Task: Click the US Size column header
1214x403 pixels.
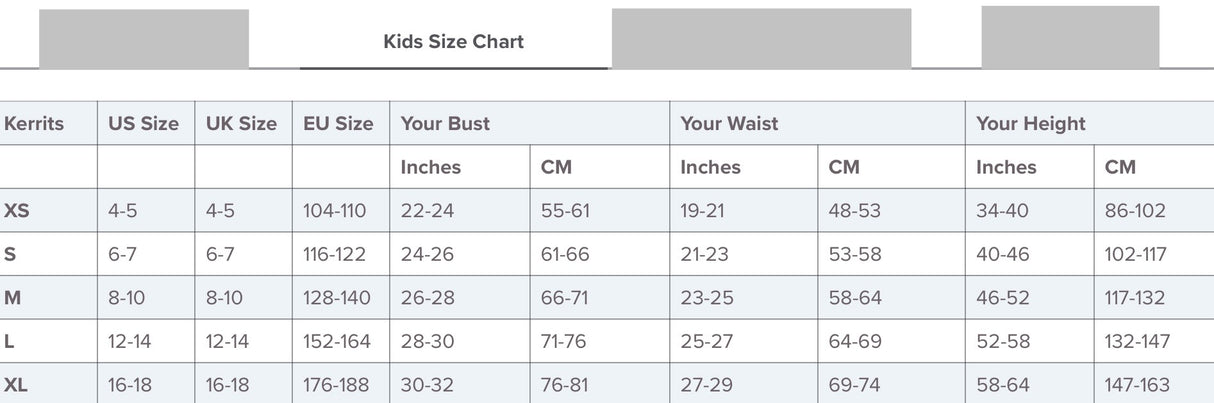Action: point(144,124)
